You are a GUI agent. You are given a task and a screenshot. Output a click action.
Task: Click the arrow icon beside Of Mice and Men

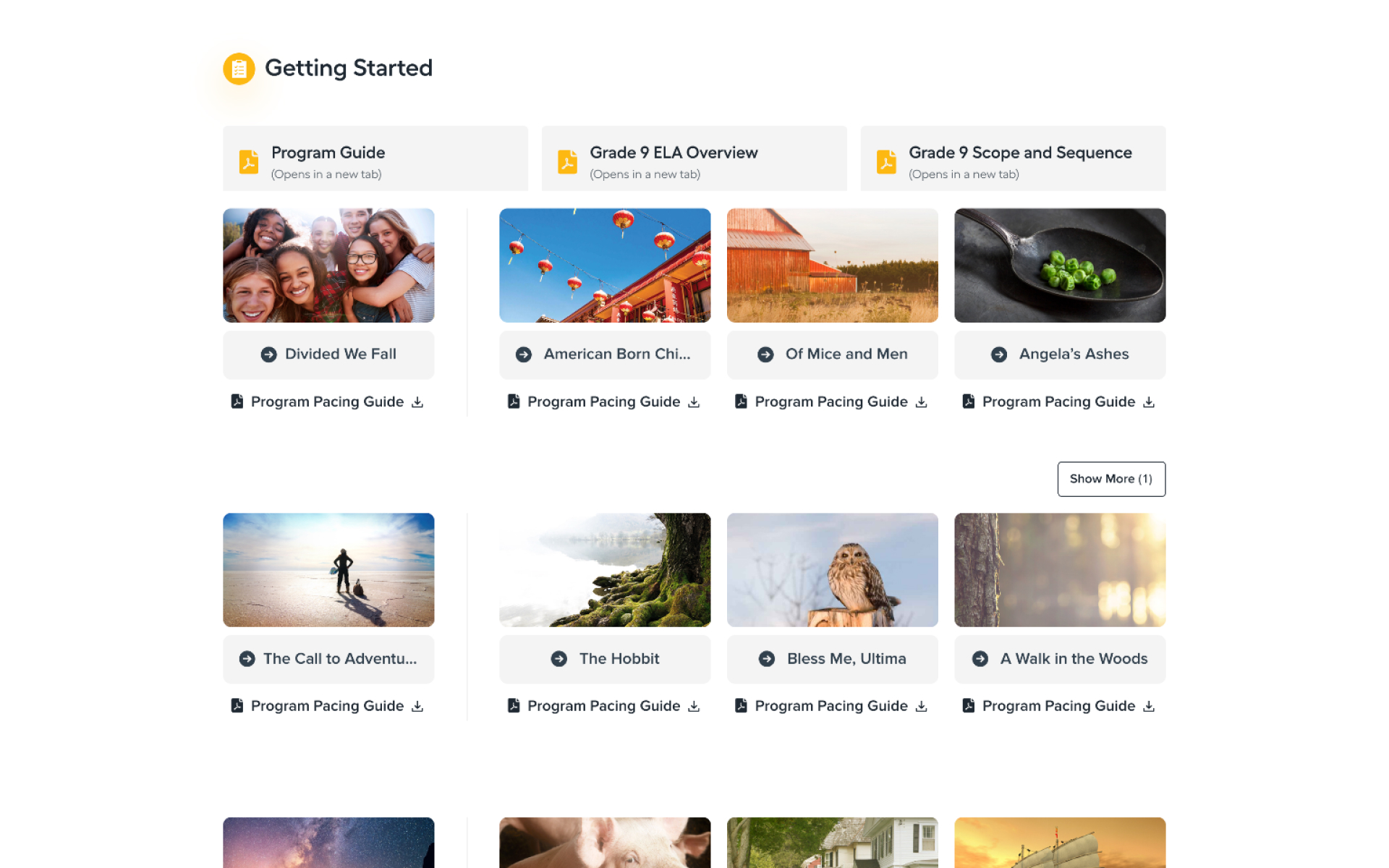tap(765, 354)
